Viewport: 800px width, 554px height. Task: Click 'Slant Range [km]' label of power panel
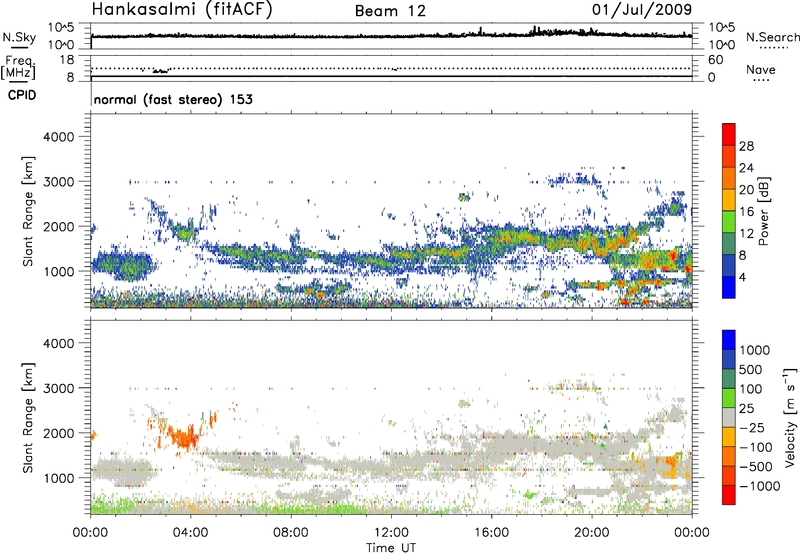(29, 211)
